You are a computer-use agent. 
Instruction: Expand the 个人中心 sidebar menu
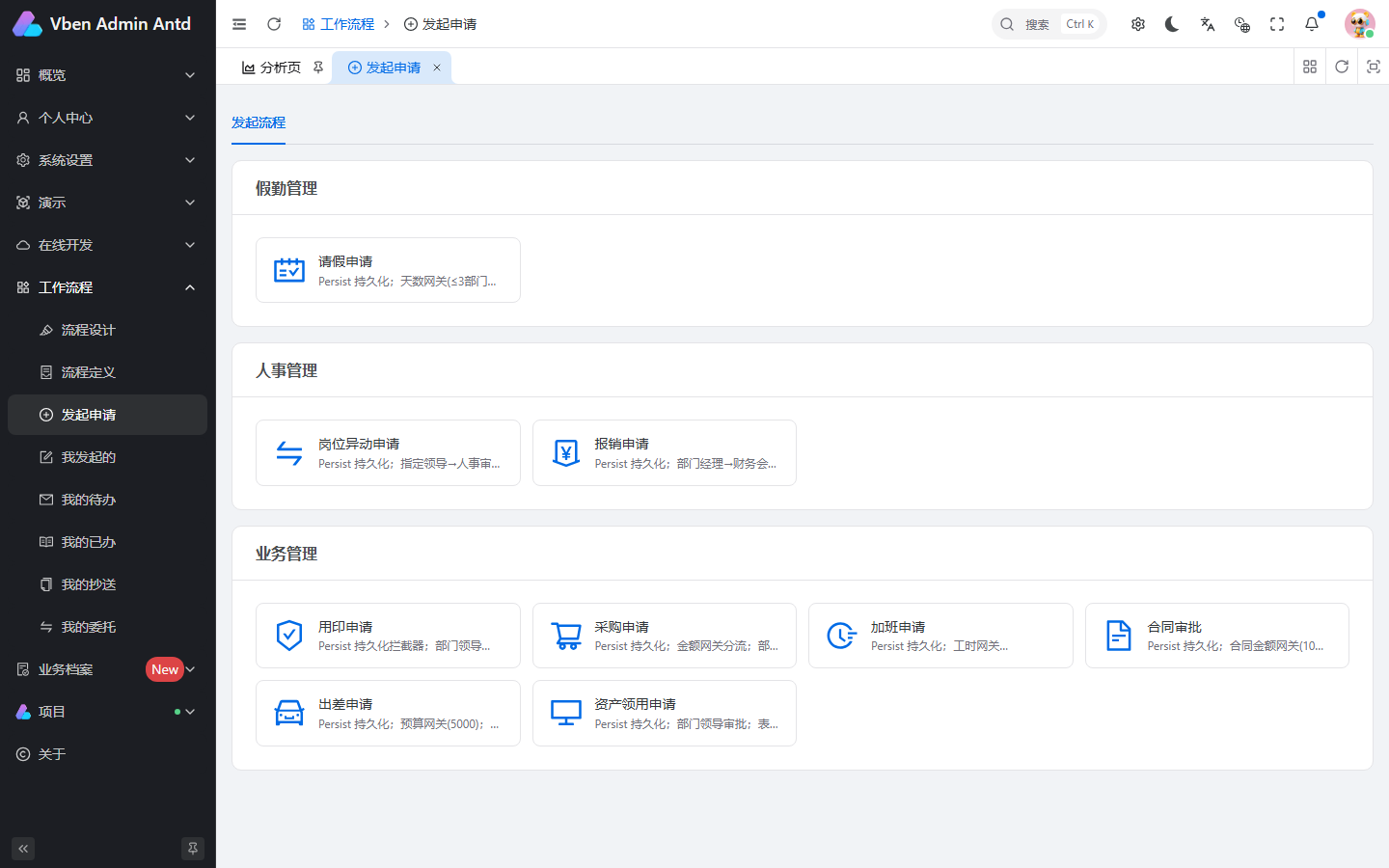pos(107,118)
